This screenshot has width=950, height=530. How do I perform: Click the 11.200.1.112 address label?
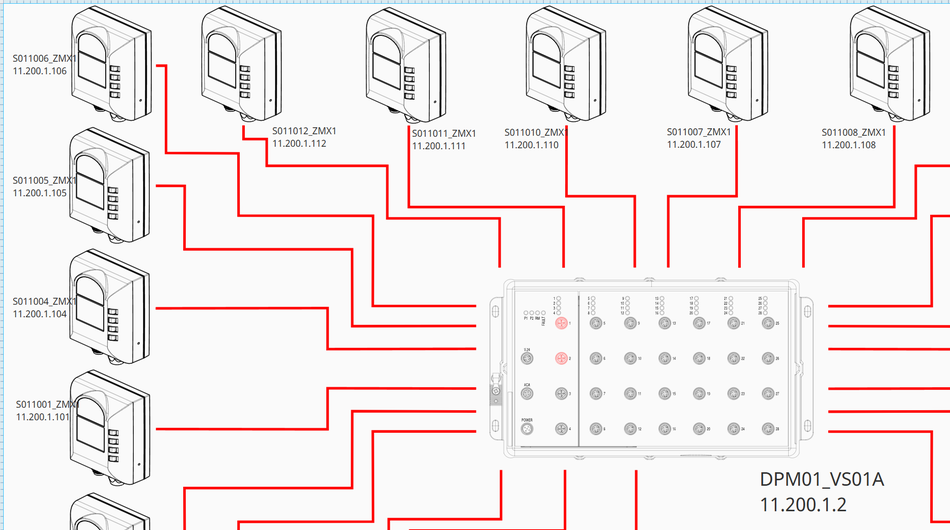click(x=299, y=144)
